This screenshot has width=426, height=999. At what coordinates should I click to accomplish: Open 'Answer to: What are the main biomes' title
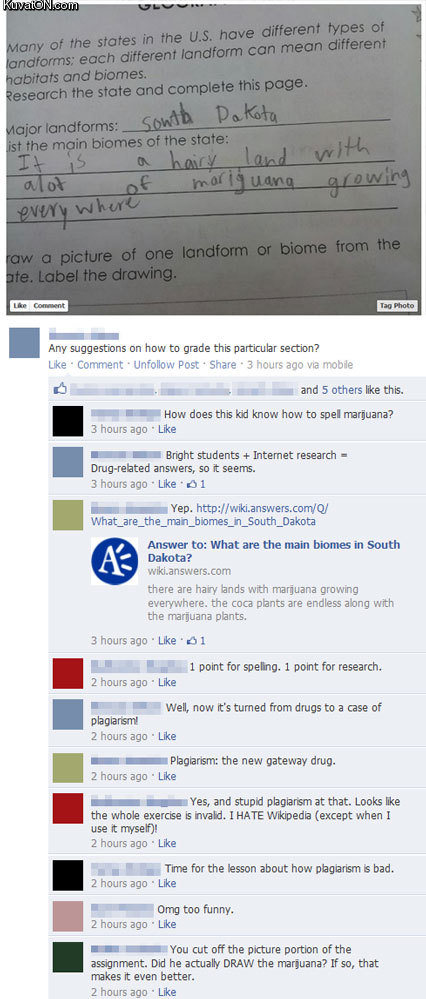point(274,550)
